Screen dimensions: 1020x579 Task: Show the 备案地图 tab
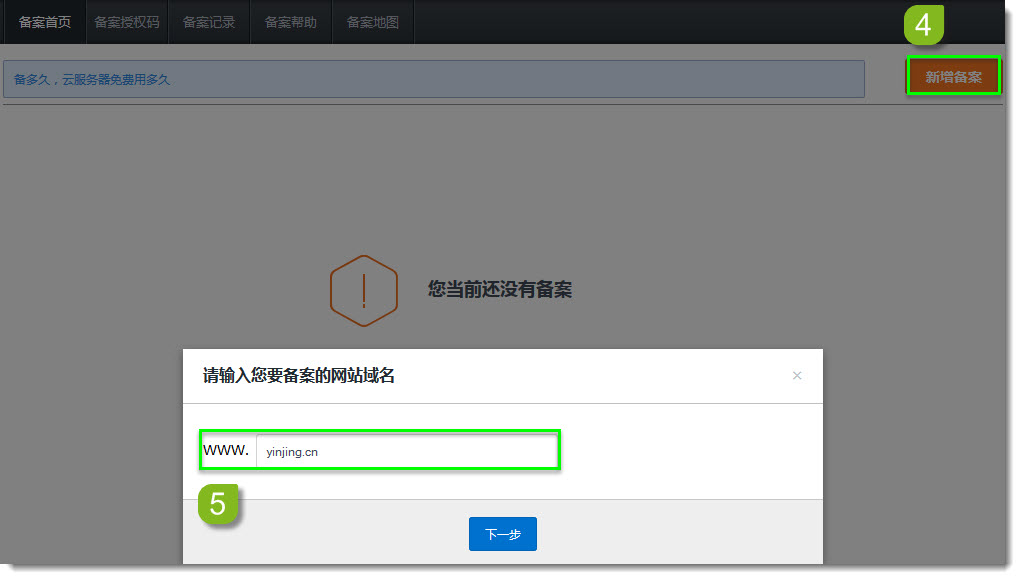(373, 22)
